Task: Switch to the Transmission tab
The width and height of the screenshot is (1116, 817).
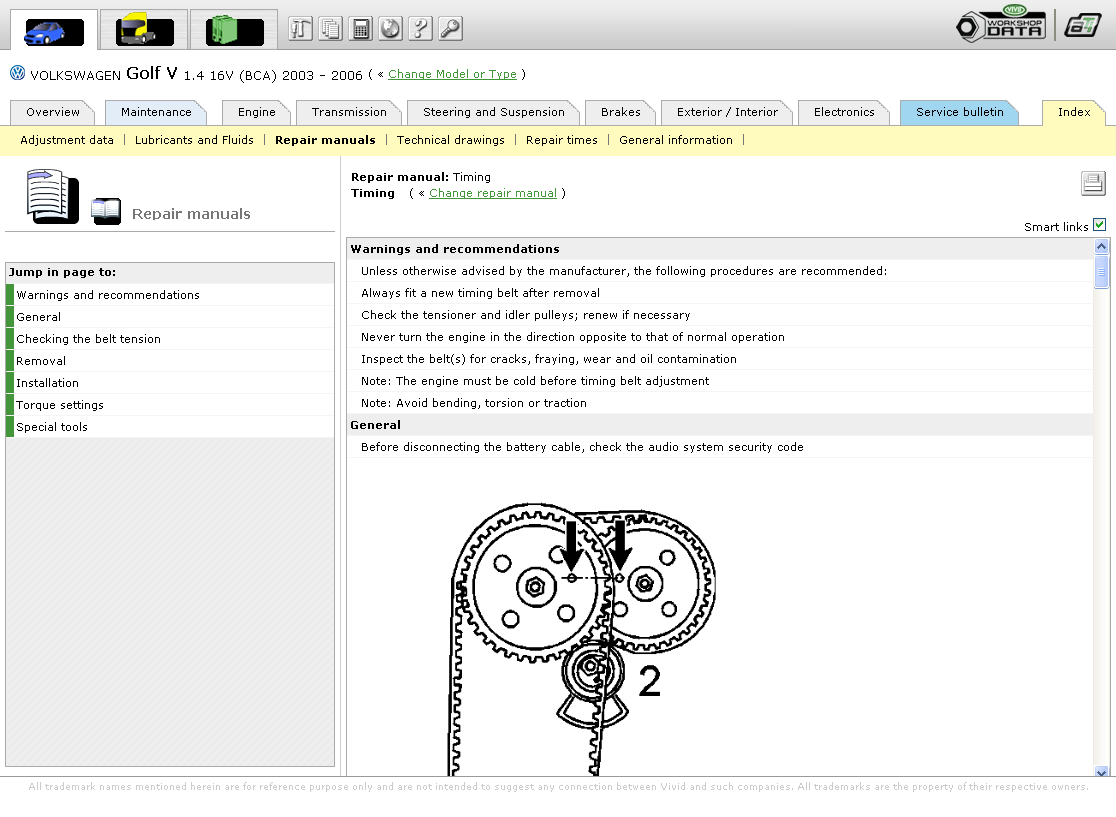Action: (349, 112)
